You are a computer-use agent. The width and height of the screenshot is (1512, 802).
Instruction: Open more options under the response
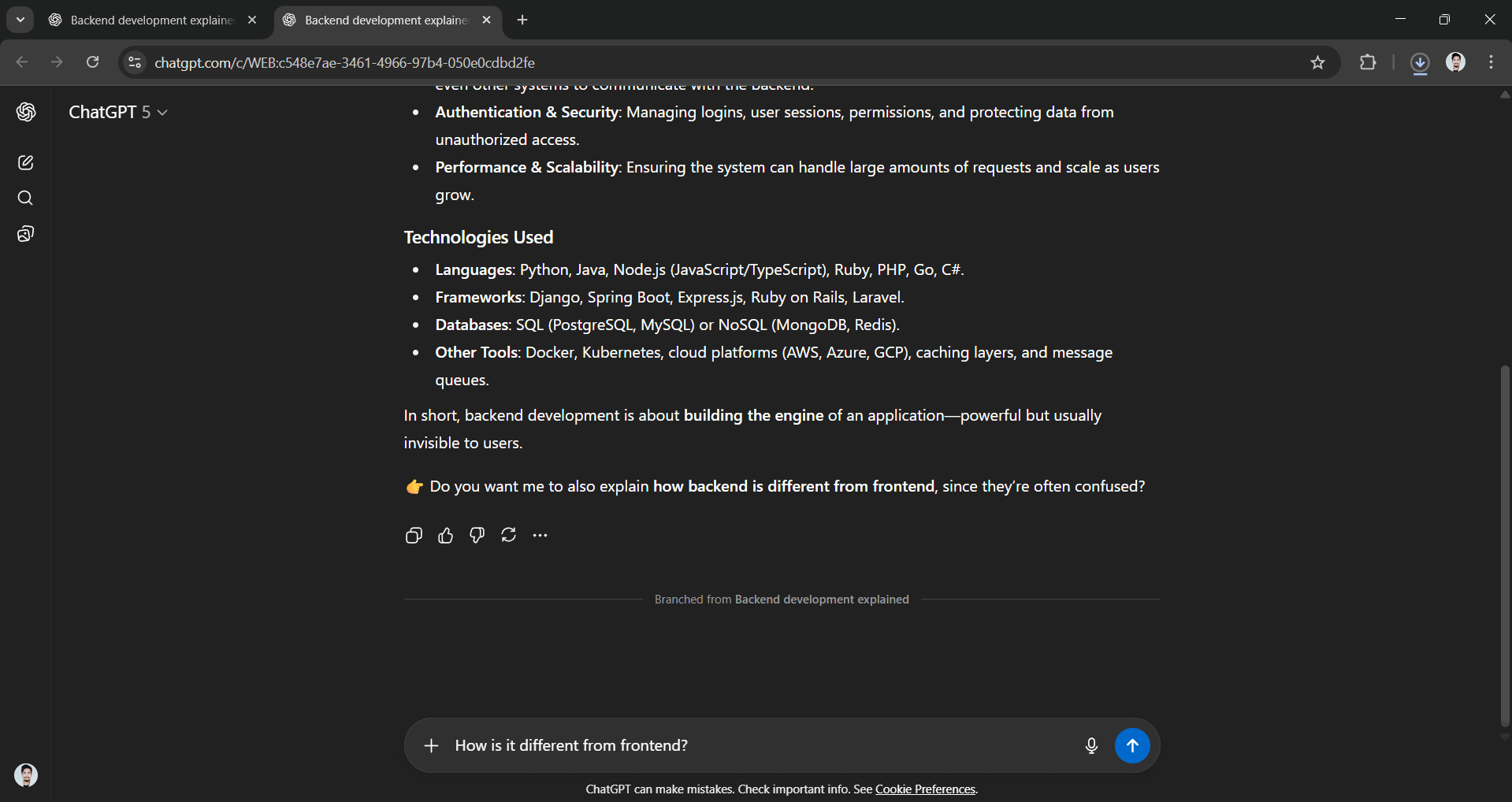541,535
